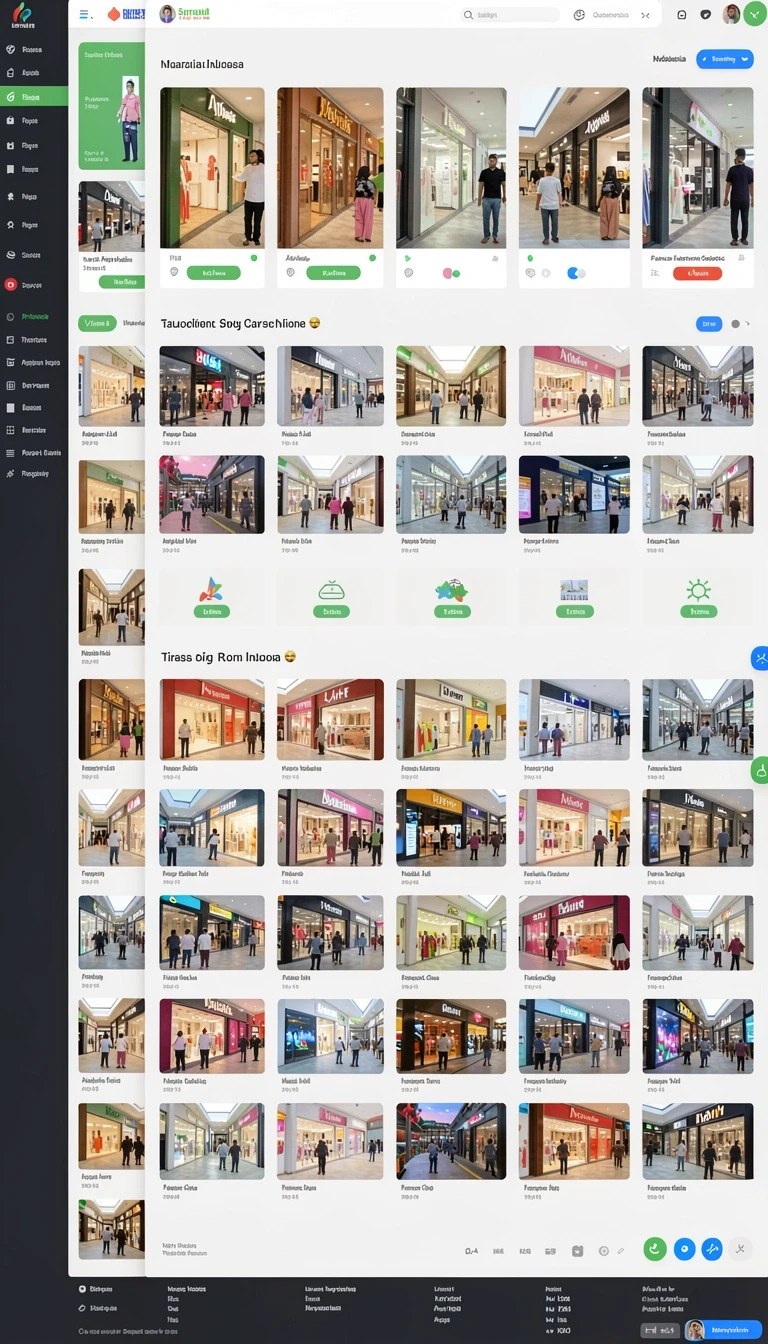This screenshot has width=768, height=1344.
Task: Click the green pill under the sun icon
Action: click(699, 611)
